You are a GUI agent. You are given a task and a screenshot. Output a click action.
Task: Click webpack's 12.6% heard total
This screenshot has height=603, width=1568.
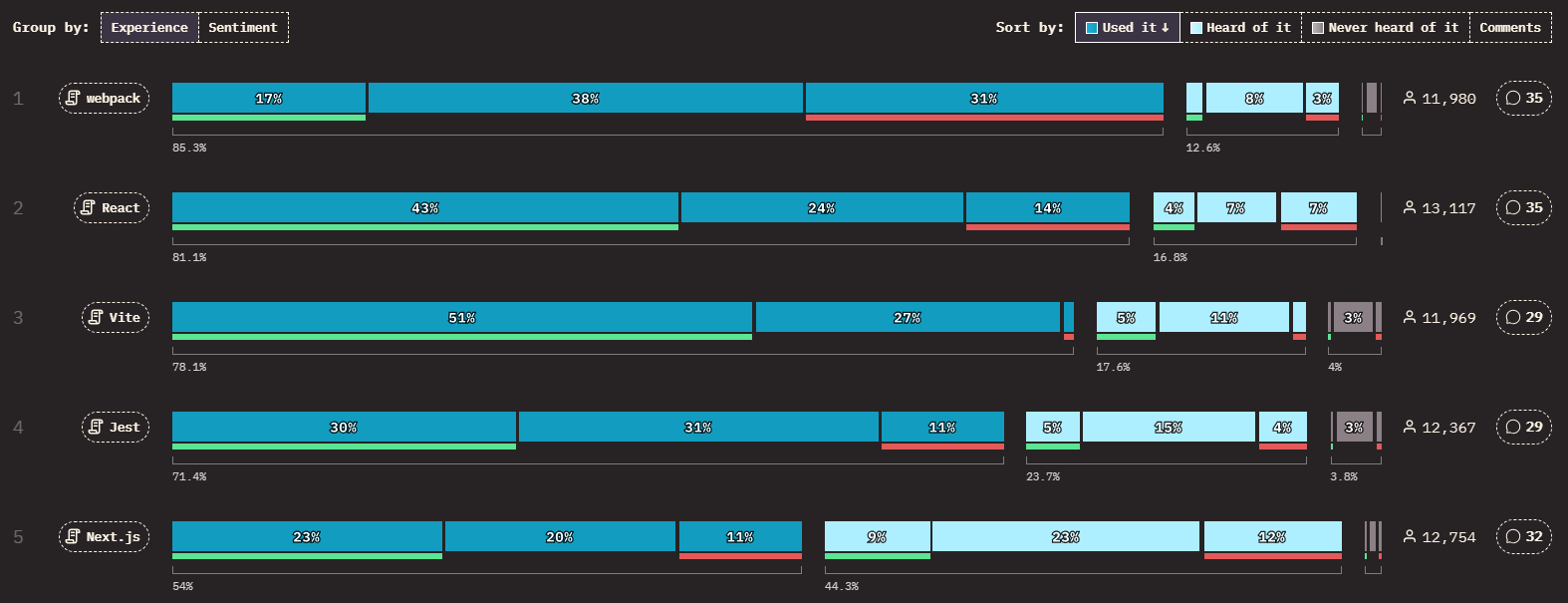coord(1202,148)
